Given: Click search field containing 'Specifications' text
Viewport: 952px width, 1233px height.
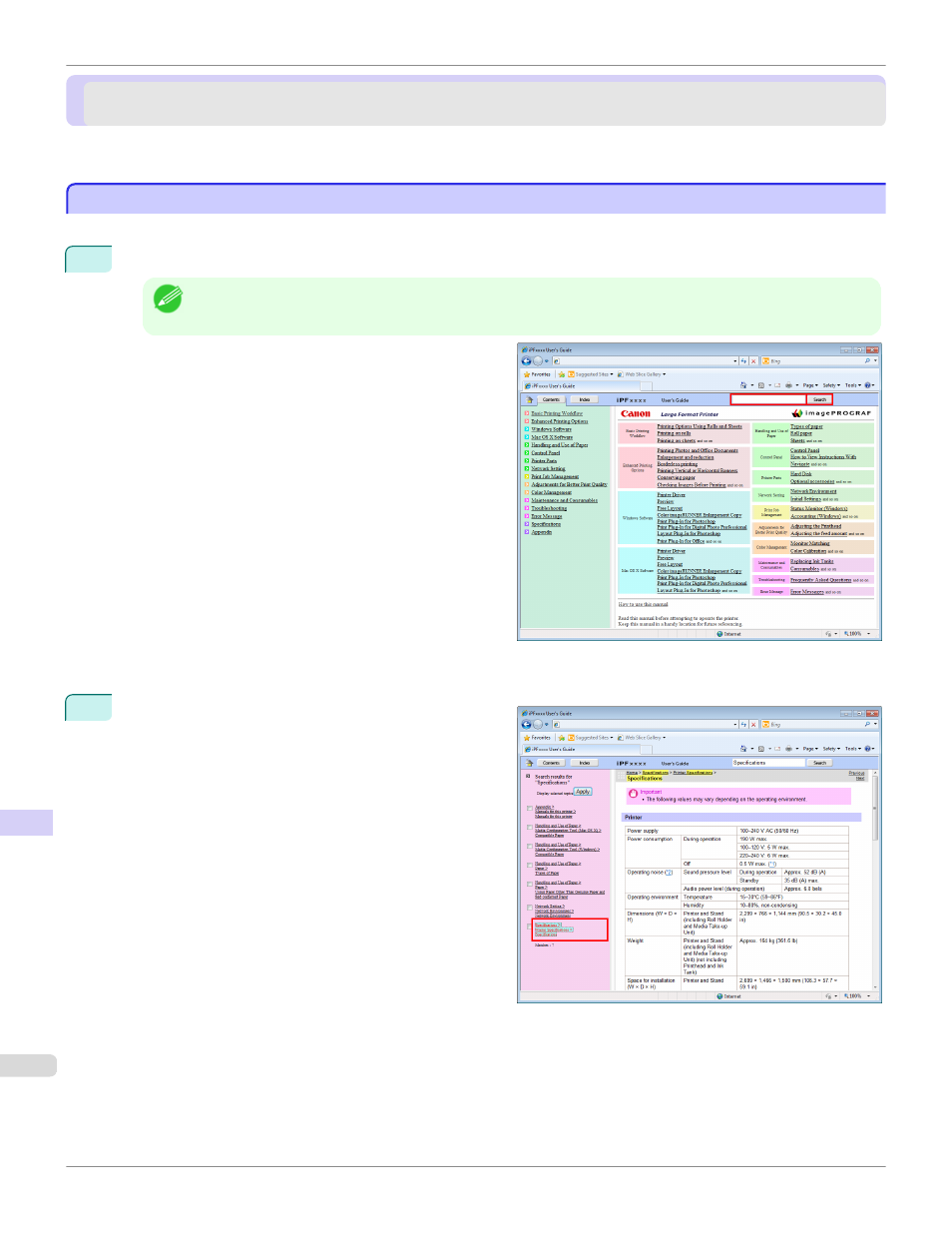Looking at the screenshot, I should (x=768, y=763).
